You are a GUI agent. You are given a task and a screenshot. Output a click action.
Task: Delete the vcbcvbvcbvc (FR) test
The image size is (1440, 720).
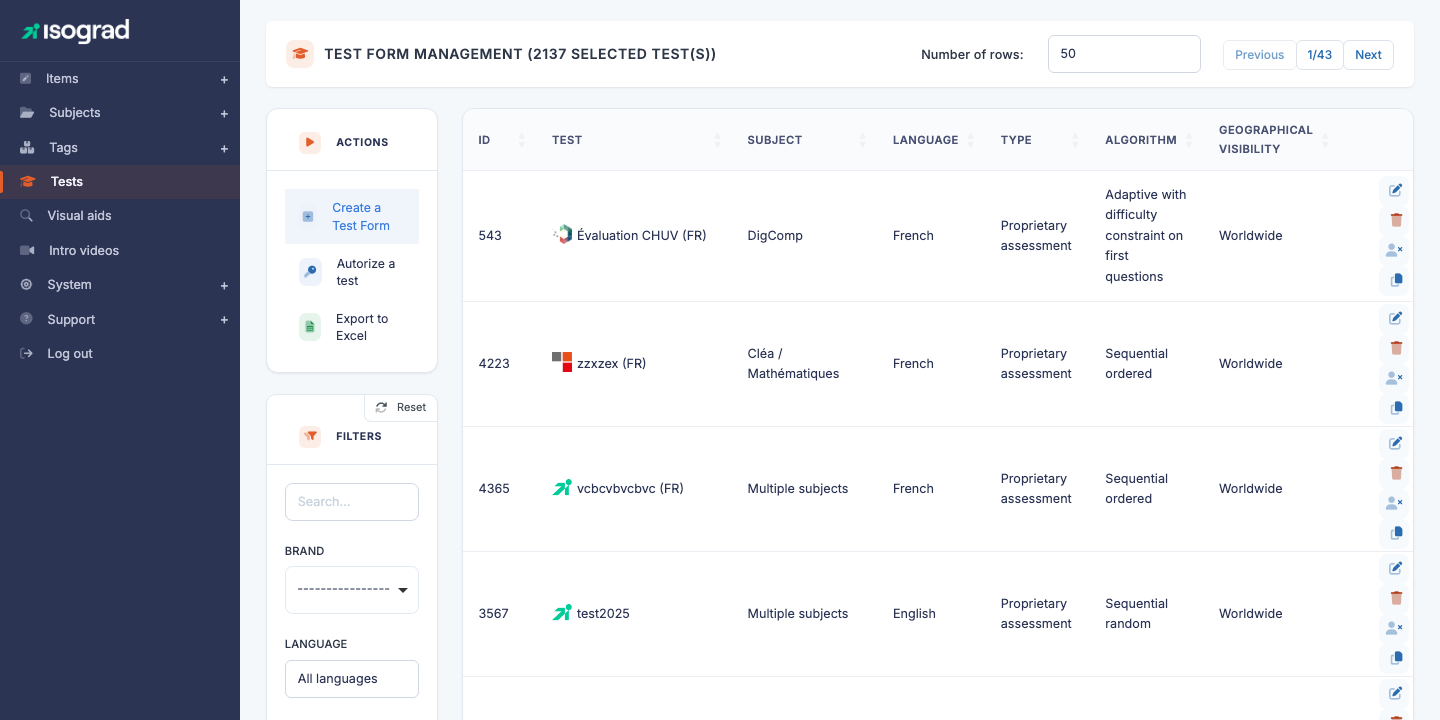tap(1396, 473)
